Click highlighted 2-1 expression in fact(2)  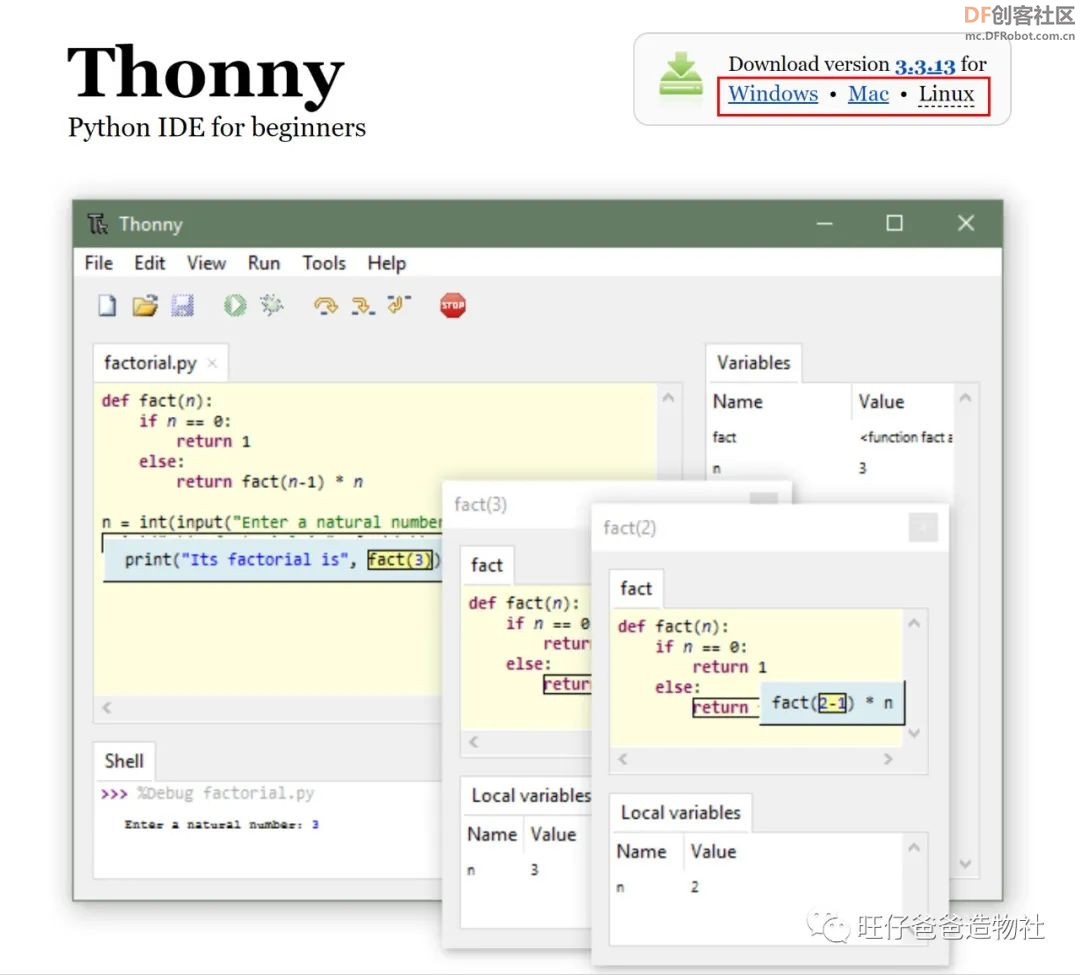(832, 703)
